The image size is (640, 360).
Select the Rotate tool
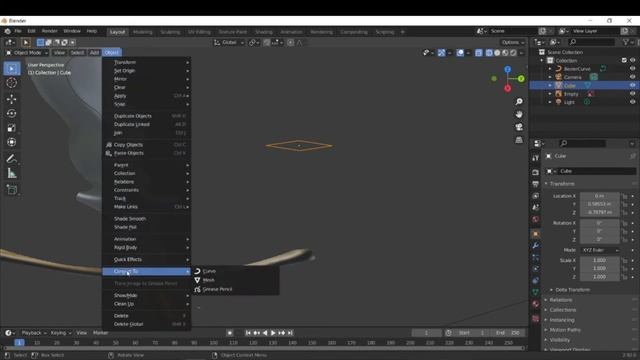point(11,113)
